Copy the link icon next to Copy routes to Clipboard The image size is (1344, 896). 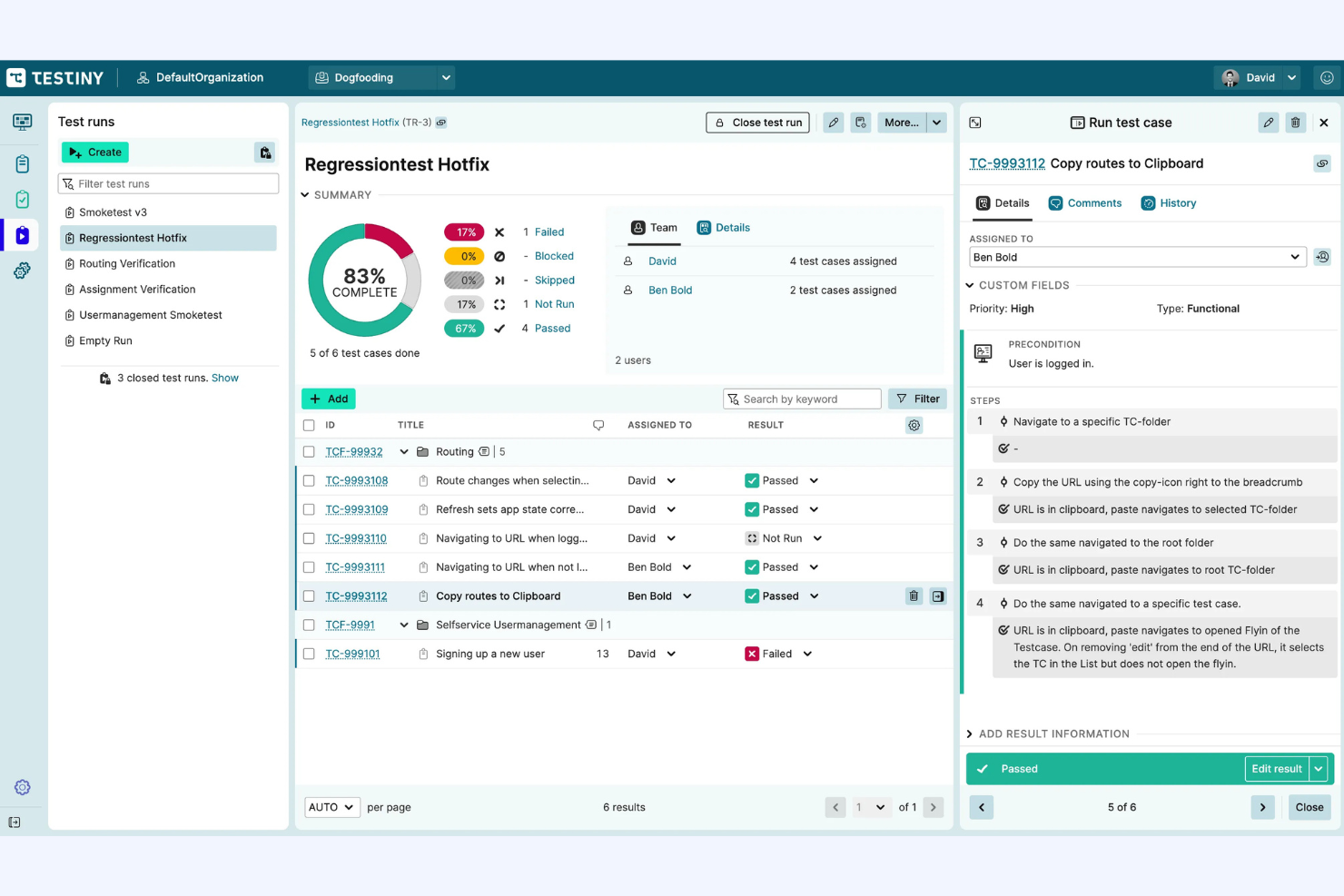tap(1322, 163)
